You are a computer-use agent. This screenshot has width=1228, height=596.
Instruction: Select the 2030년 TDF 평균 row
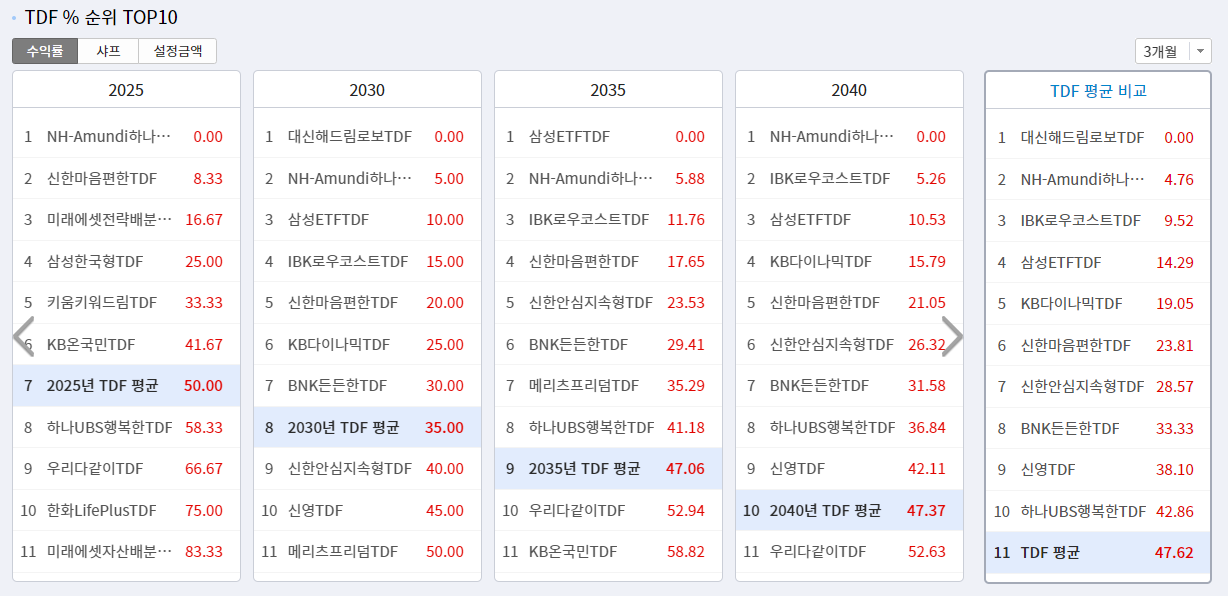(367, 427)
